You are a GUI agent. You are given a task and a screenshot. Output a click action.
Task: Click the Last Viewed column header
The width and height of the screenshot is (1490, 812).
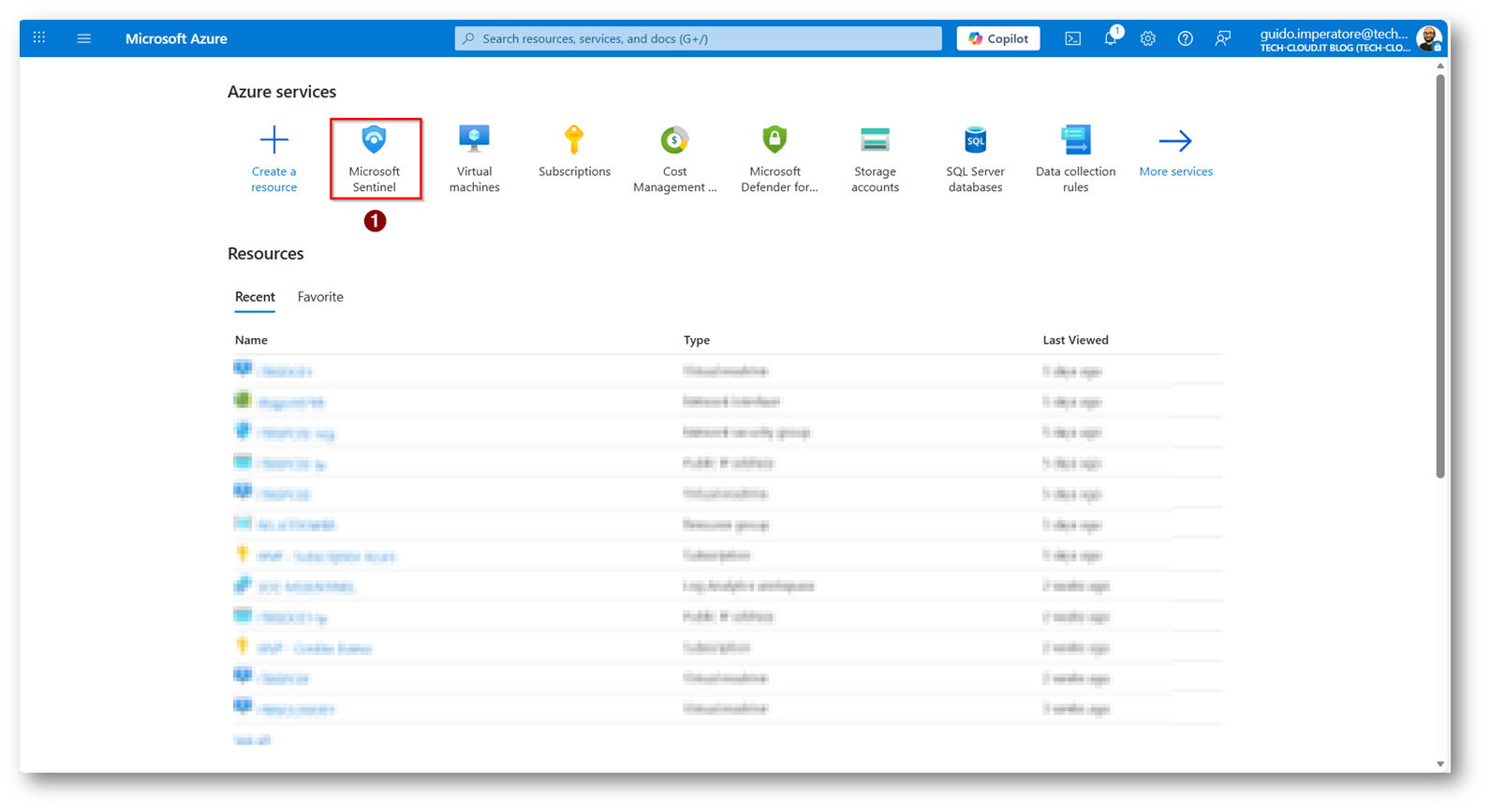(1076, 340)
